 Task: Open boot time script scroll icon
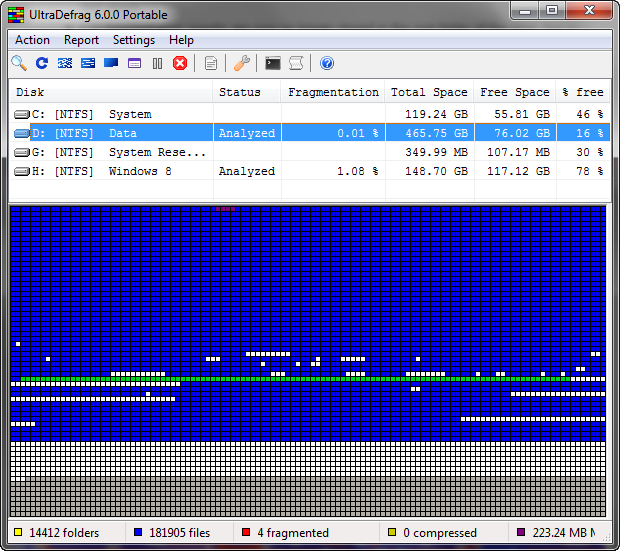pyautogui.click(x=296, y=63)
